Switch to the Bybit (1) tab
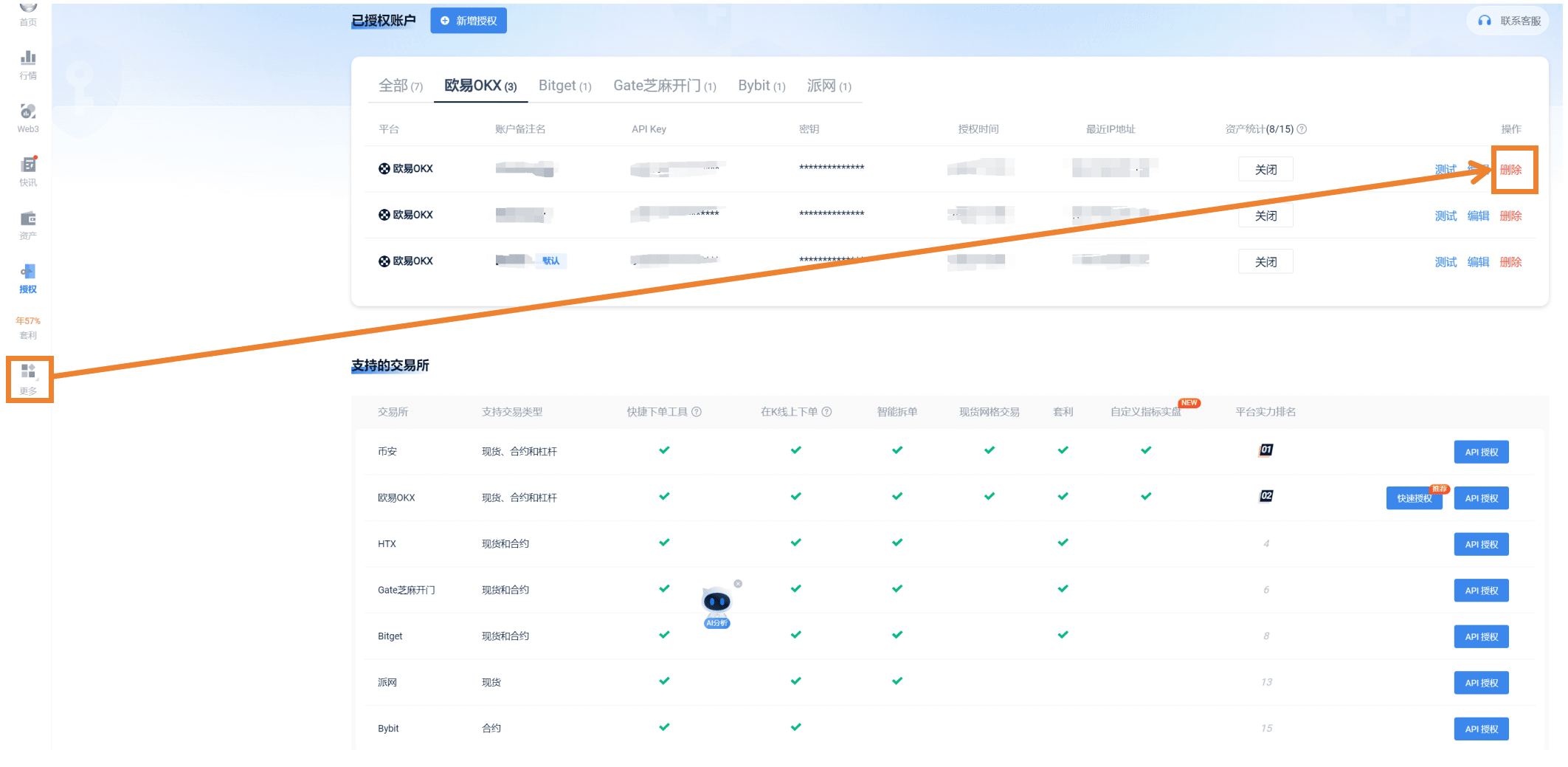Screen dimensions: 1568x767 pyautogui.click(x=761, y=86)
